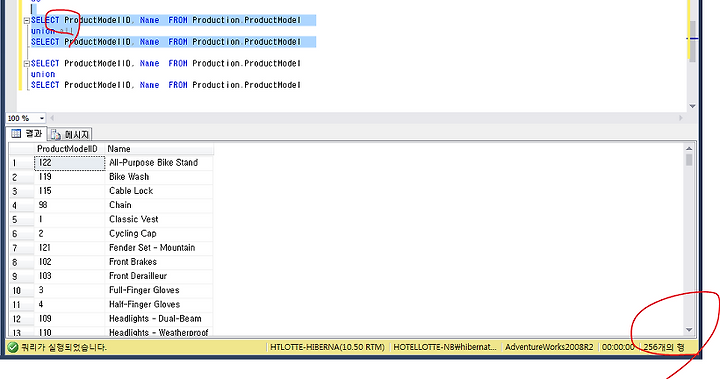The image size is (720, 379).
Task: Open the 100 % zoom dropdown
Action: click(x=41, y=118)
